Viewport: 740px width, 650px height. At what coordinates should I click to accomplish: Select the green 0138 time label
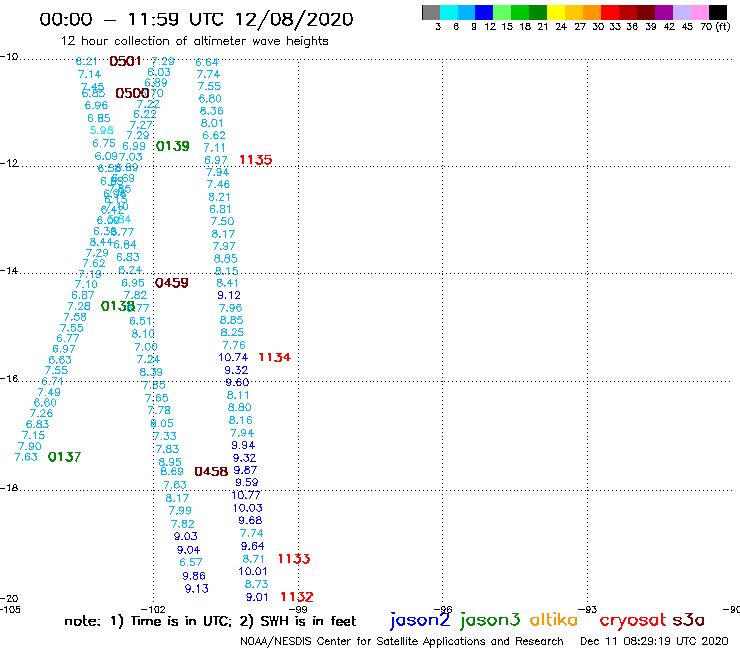pyautogui.click(x=118, y=306)
